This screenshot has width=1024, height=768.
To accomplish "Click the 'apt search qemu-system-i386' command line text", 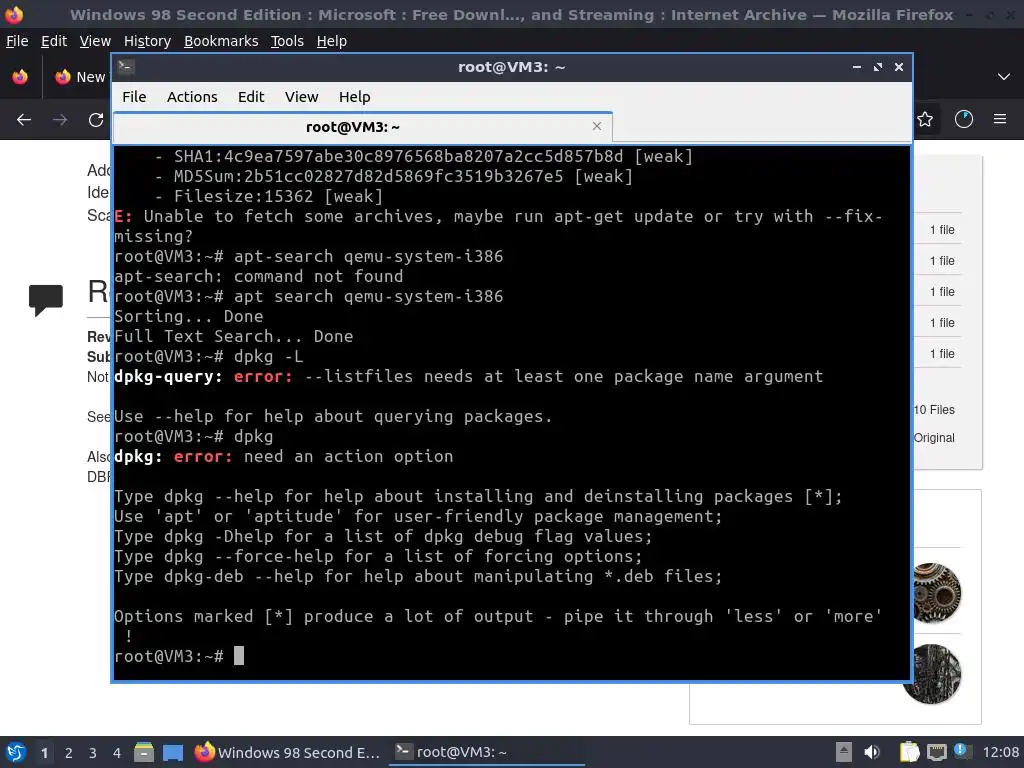I will point(369,296).
